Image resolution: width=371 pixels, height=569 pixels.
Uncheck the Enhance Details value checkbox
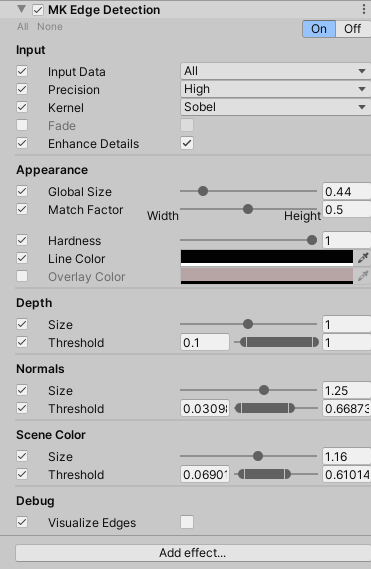(187, 143)
